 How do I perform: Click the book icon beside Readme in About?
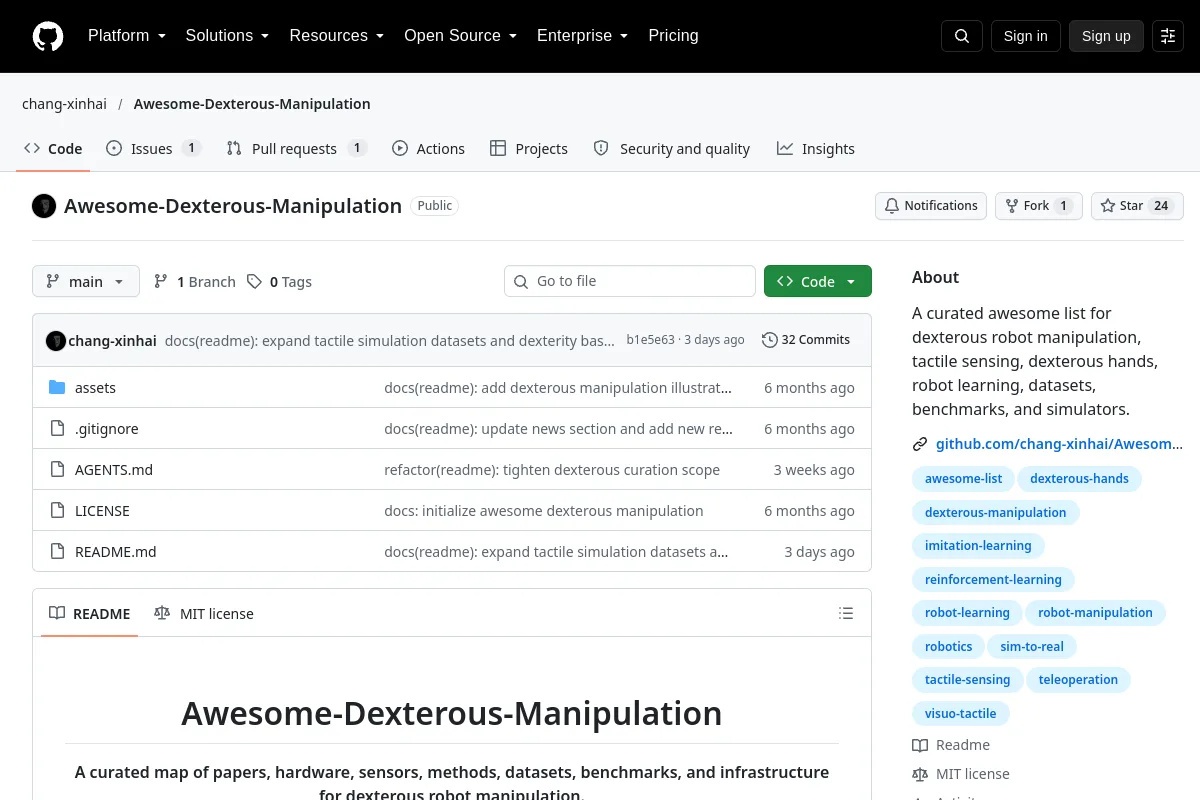pyautogui.click(x=920, y=745)
